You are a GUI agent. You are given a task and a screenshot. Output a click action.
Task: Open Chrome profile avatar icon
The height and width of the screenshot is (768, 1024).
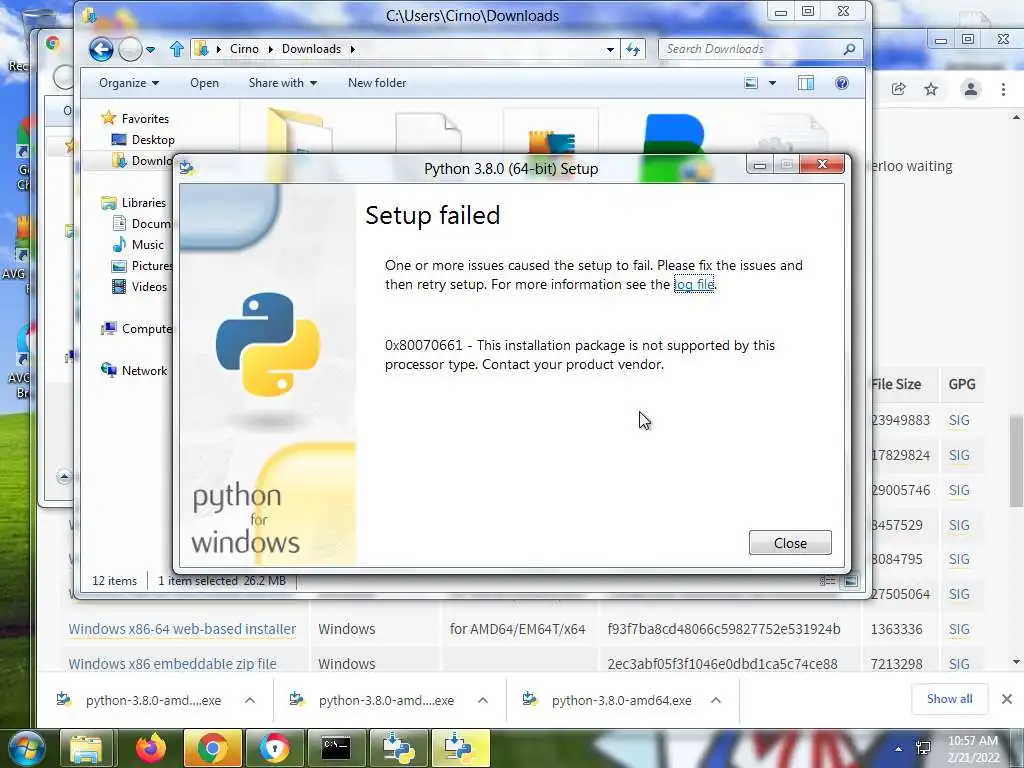click(x=971, y=89)
